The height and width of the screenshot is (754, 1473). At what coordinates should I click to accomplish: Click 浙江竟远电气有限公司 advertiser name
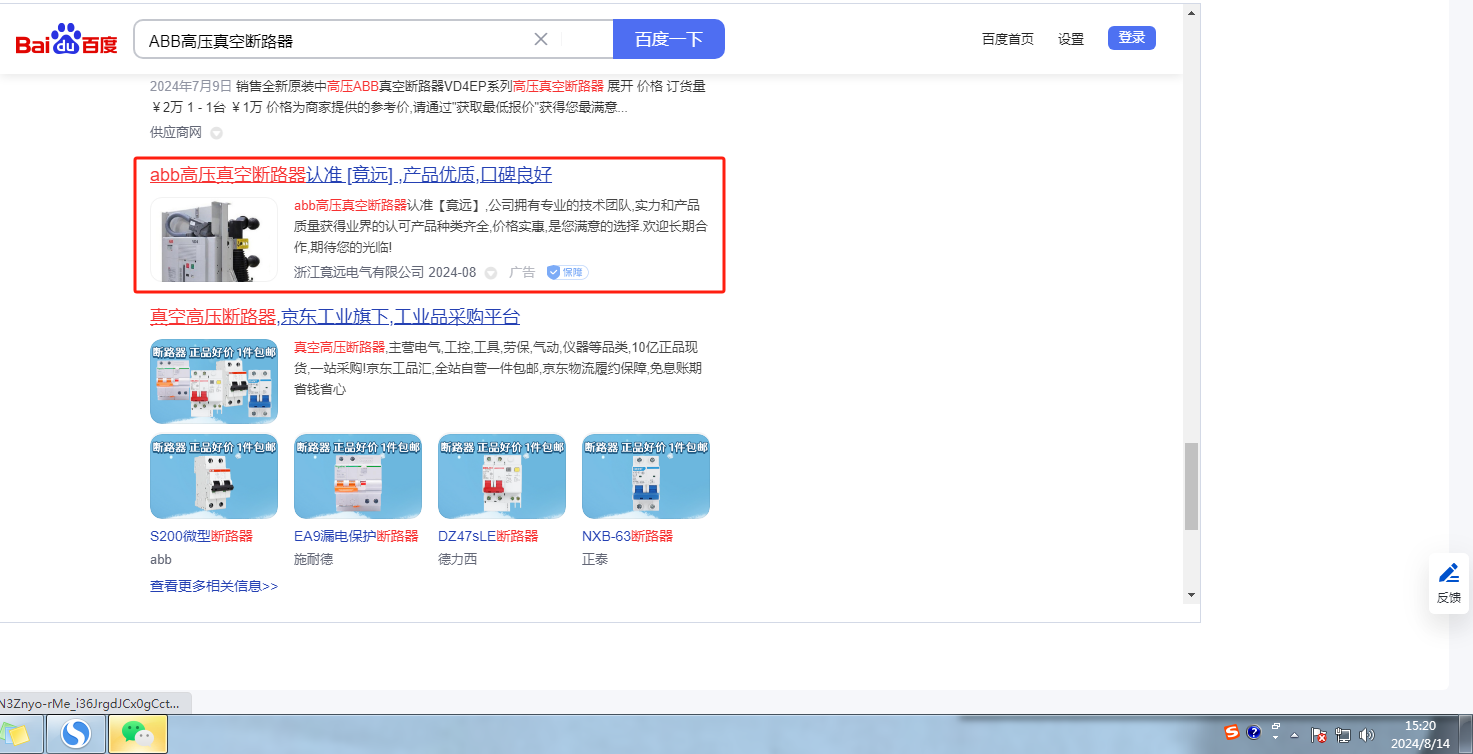(x=359, y=272)
